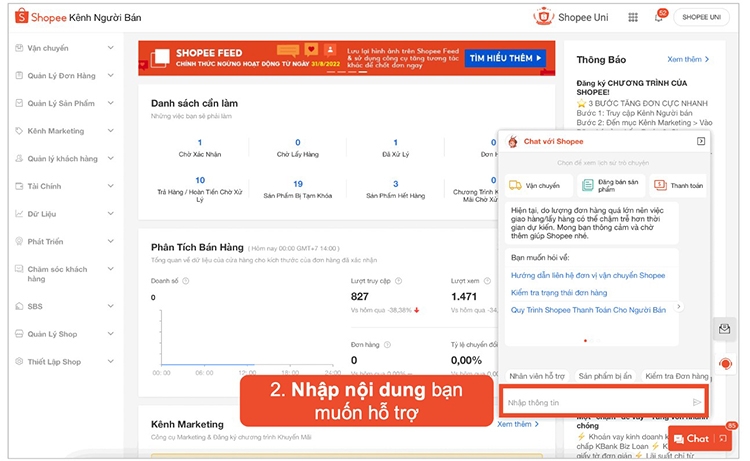The height and width of the screenshot is (461, 750).
Task: Click Sản Phẩm Bị Tạm Khóa count
Action: pyautogui.click(x=298, y=184)
